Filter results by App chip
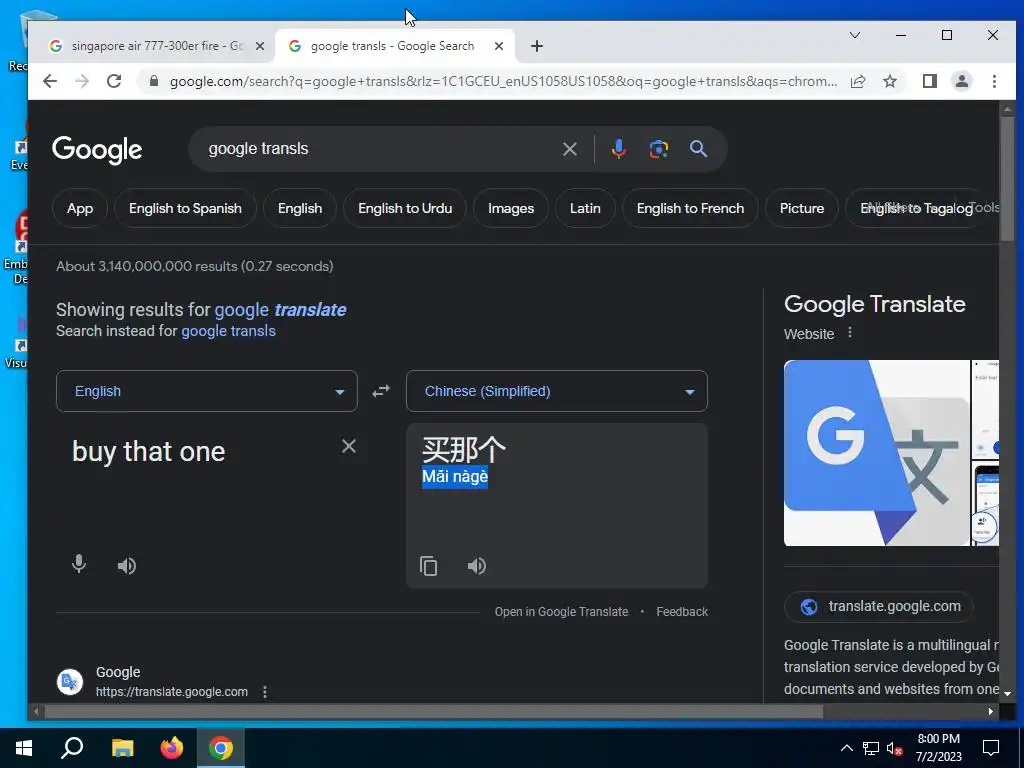The image size is (1024, 768). (80, 208)
